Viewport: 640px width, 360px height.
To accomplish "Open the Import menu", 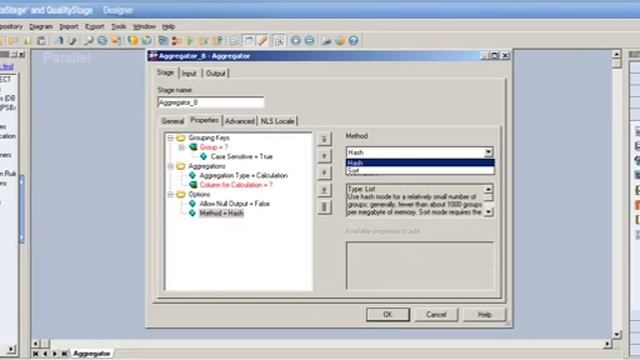I will point(69,27).
